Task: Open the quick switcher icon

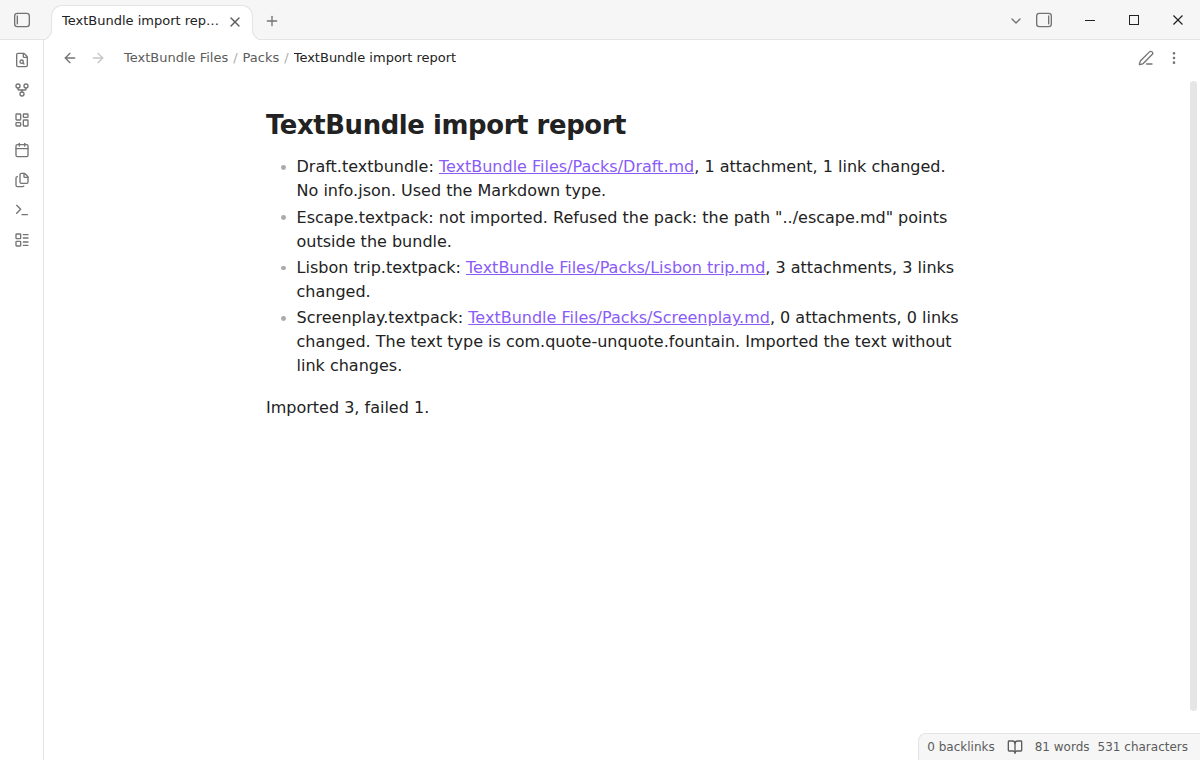Action: click(22, 60)
